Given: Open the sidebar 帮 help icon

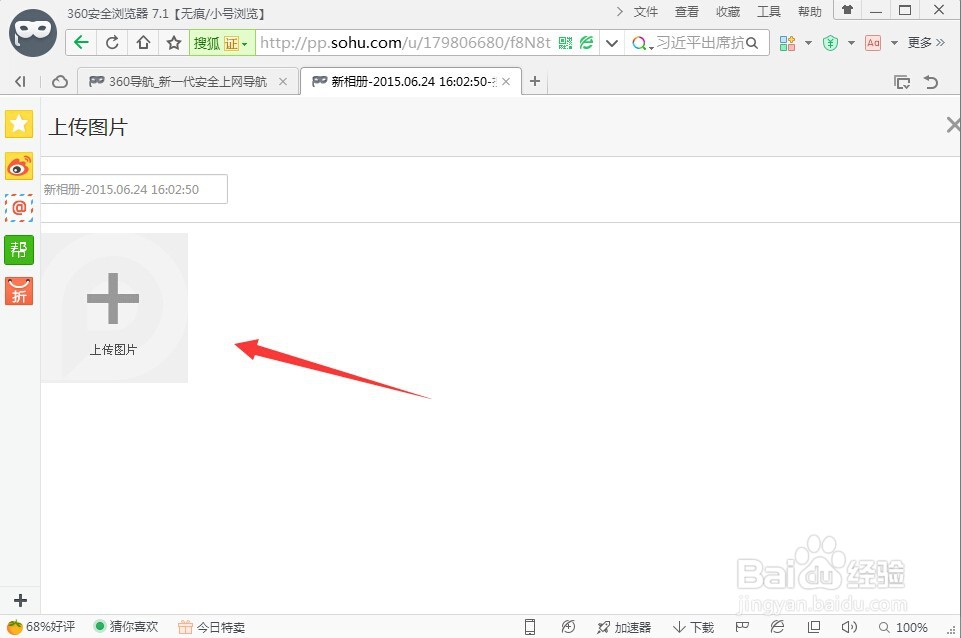Looking at the screenshot, I should point(19,249).
